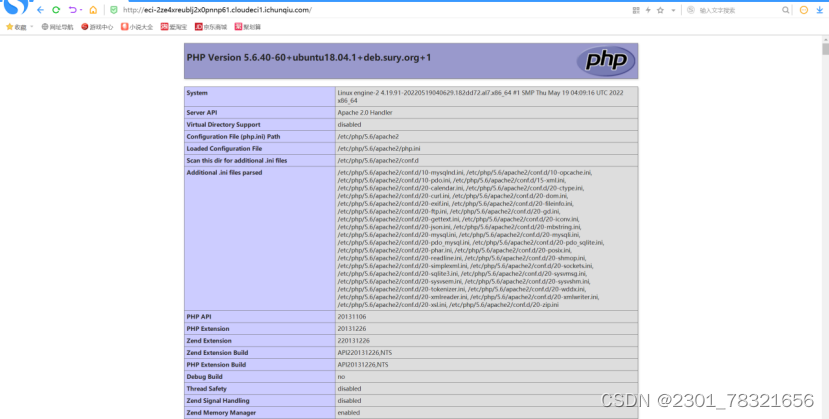Viewport: 829px width, 419px height.
Task: Click the System row label
Action: (x=197, y=93)
